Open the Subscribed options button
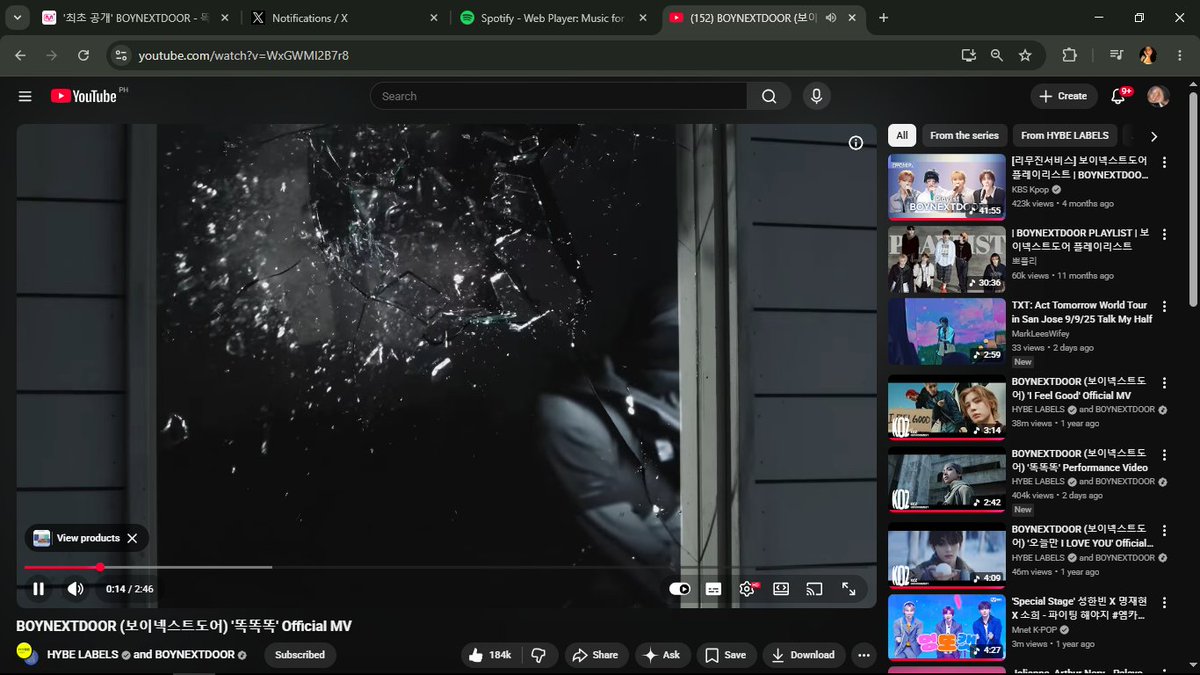The width and height of the screenshot is (1200, 675). pos(300,655)
